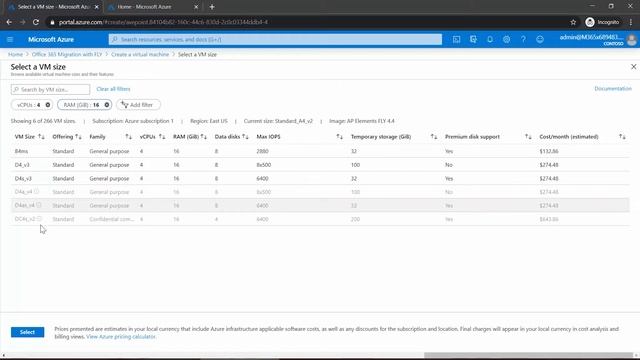Select the D4s_v3 VM size row
Screen dimensions: 640x360
tap(320, 178)
